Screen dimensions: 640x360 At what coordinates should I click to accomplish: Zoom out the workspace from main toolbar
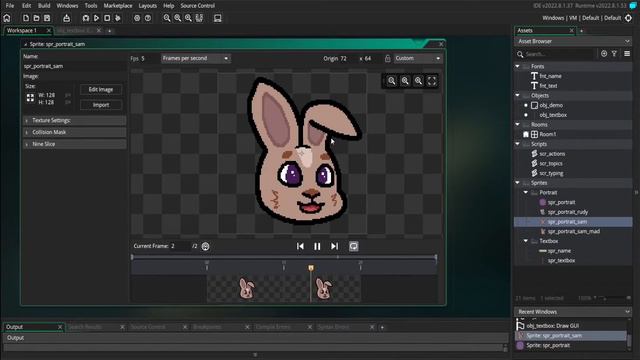click(167, 18)
